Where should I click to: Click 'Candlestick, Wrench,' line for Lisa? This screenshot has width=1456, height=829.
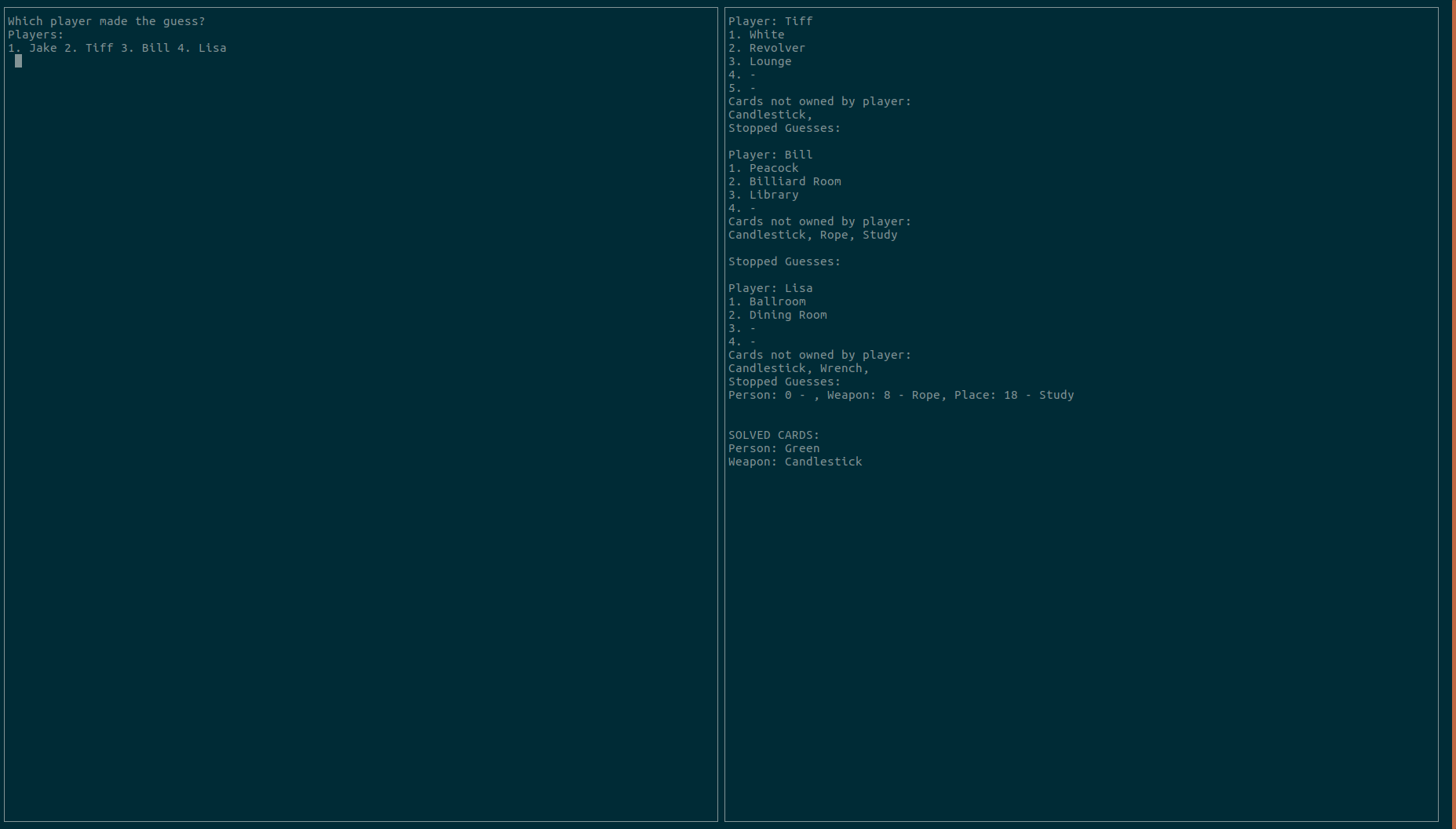[799, 368]
